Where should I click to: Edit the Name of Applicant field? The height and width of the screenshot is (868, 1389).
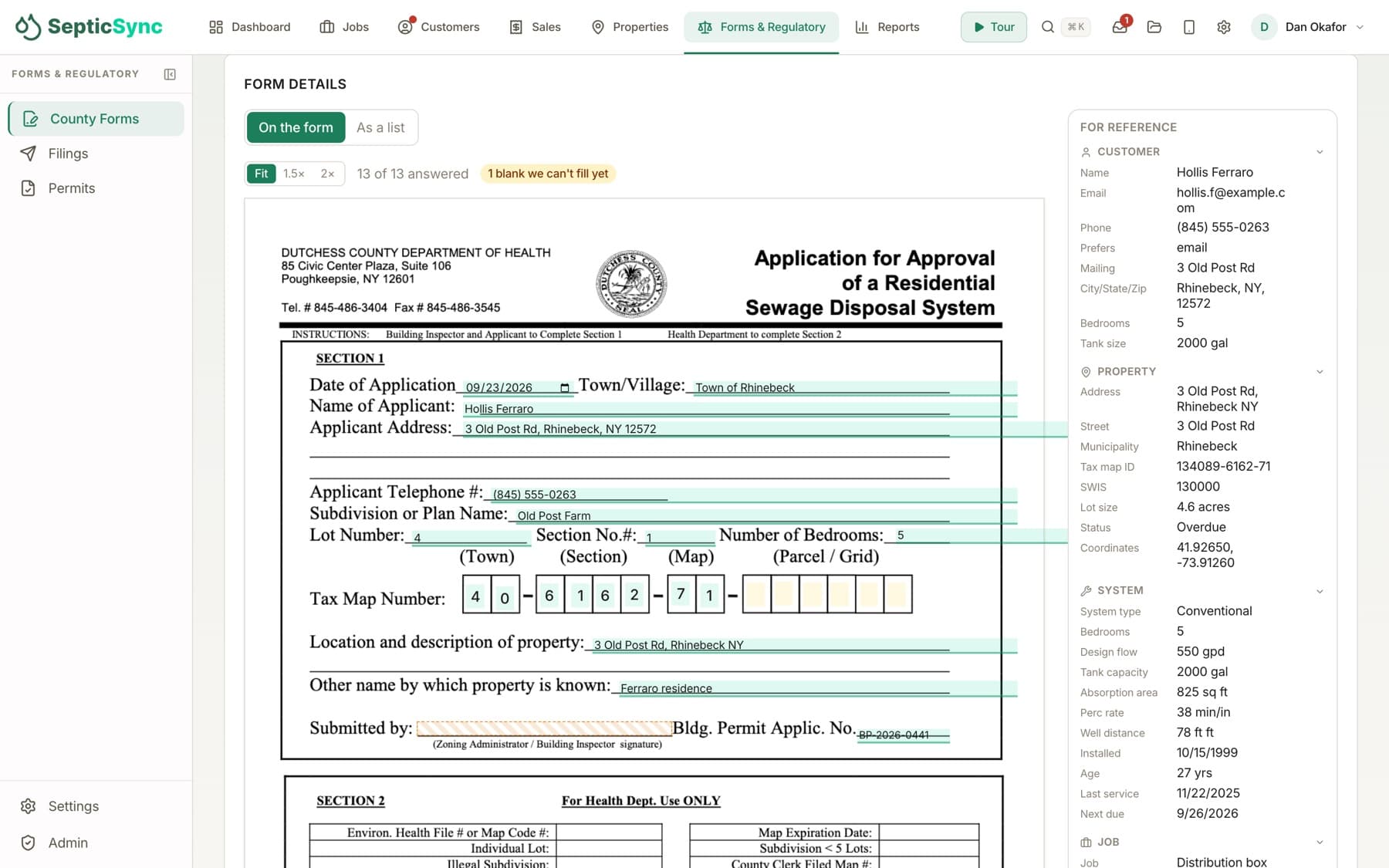[x=739, y=409]
